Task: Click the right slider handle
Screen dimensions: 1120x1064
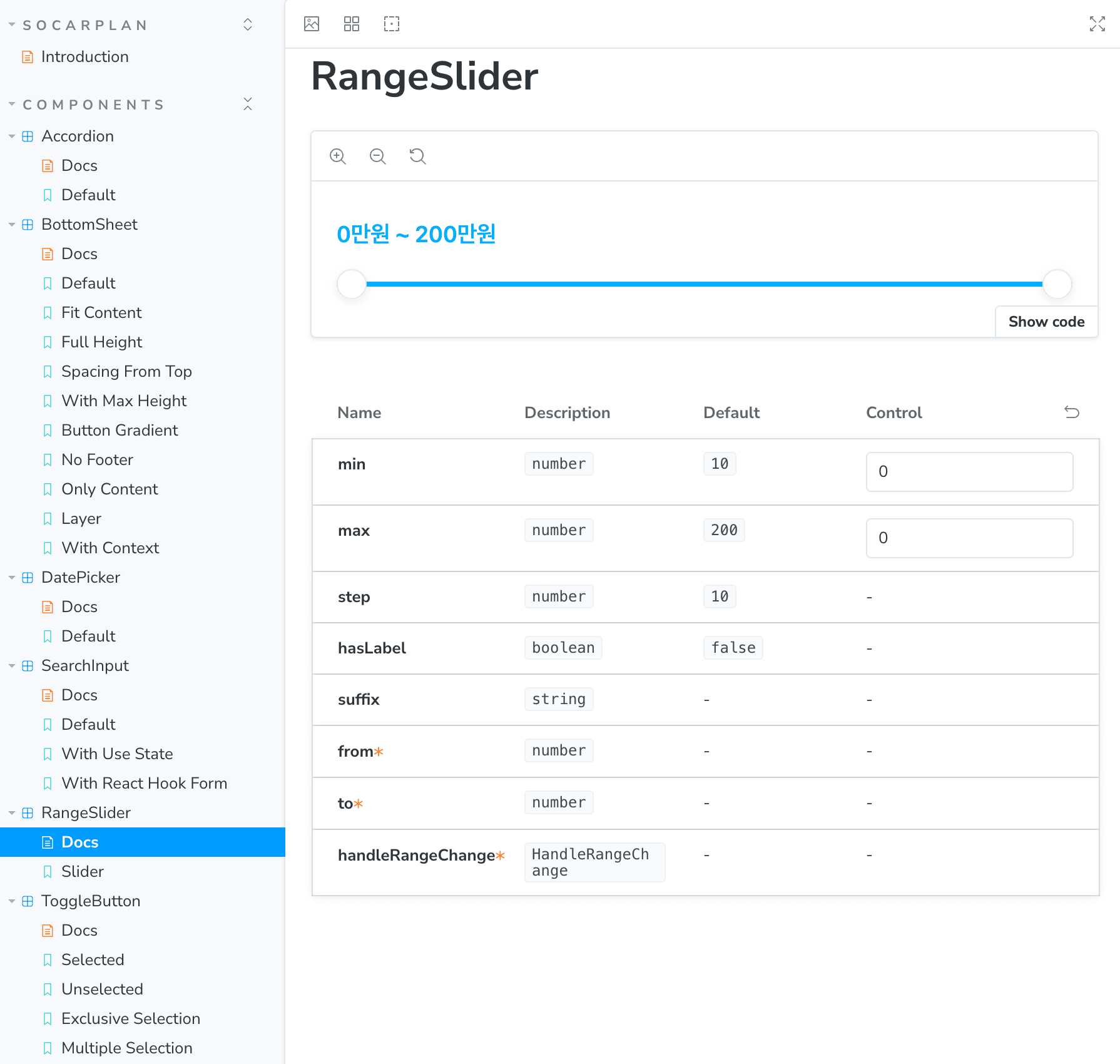Action: (1057, 284)
